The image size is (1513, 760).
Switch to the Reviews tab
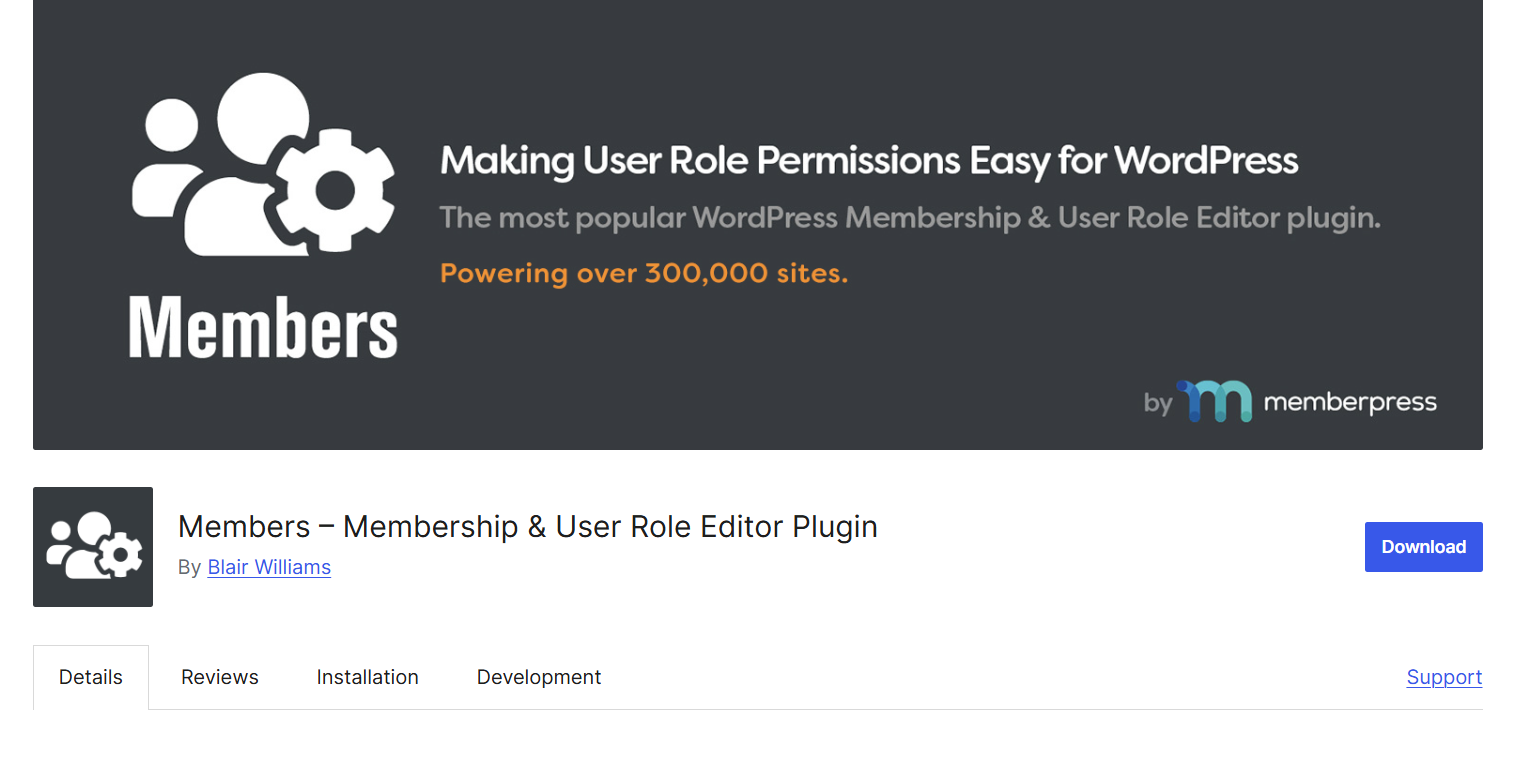point(220,677)
